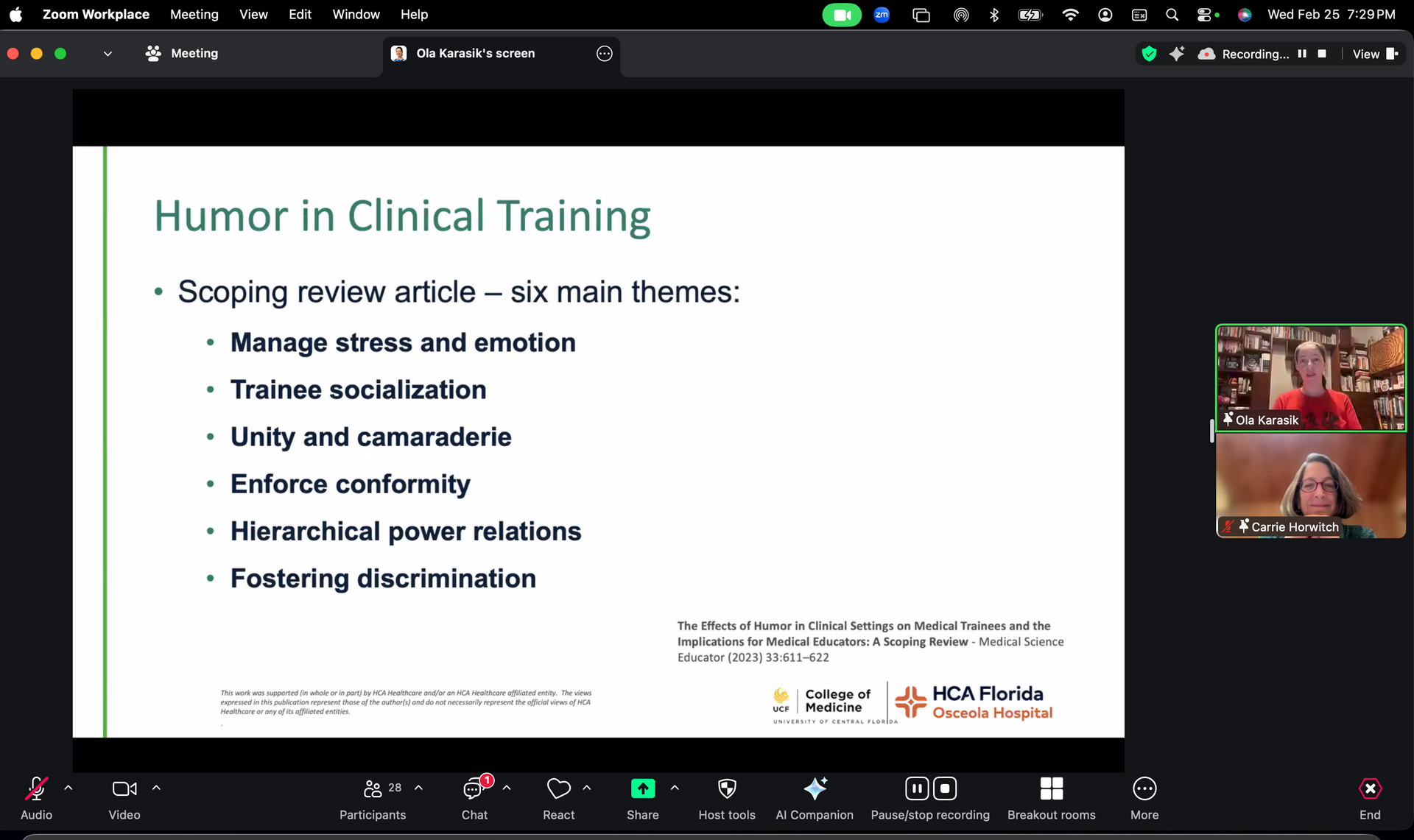Open the View layout button
Viewport: 1414px width, 840px height.
(x=1374, y=54)
